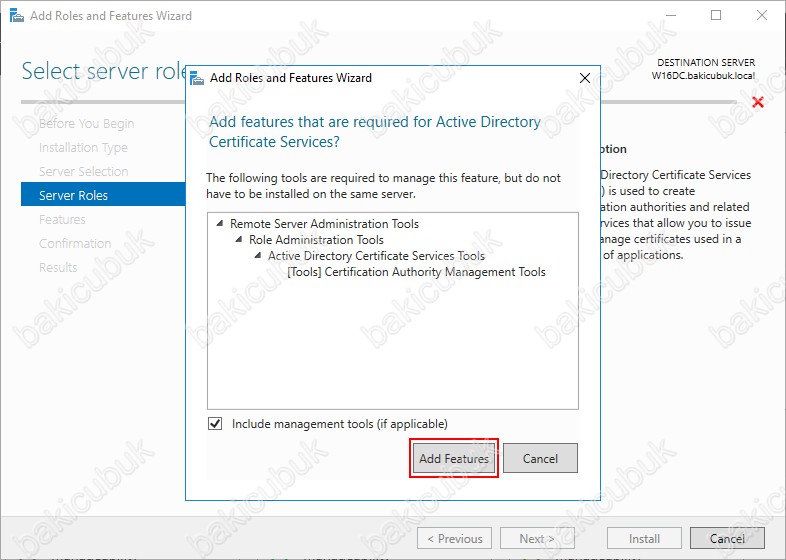Click 'The following tools are required' text
The height and width of the screenshot is (560, 786).
383,185
